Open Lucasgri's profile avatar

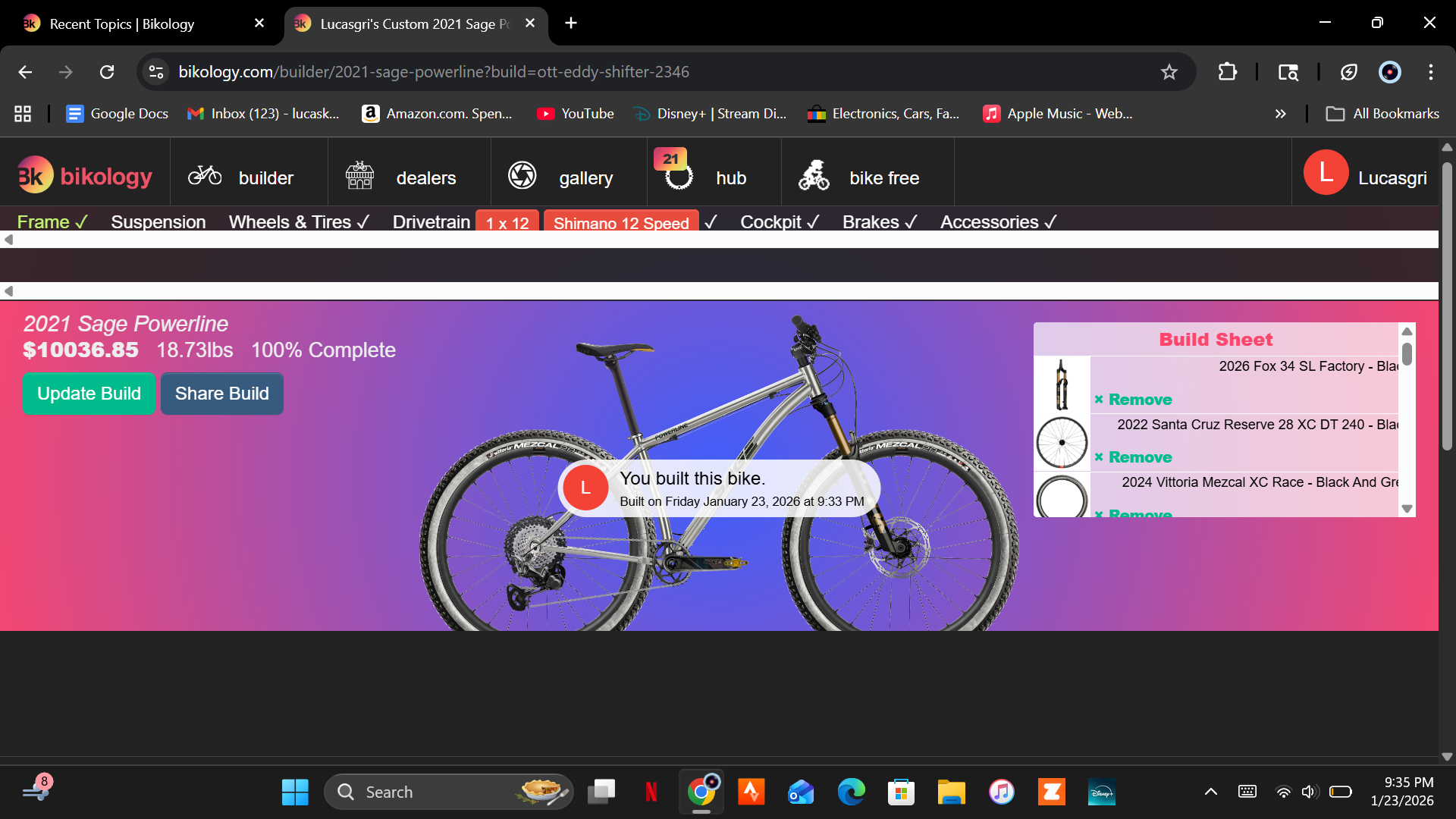pyautogui.click(x=1325, y=172)
